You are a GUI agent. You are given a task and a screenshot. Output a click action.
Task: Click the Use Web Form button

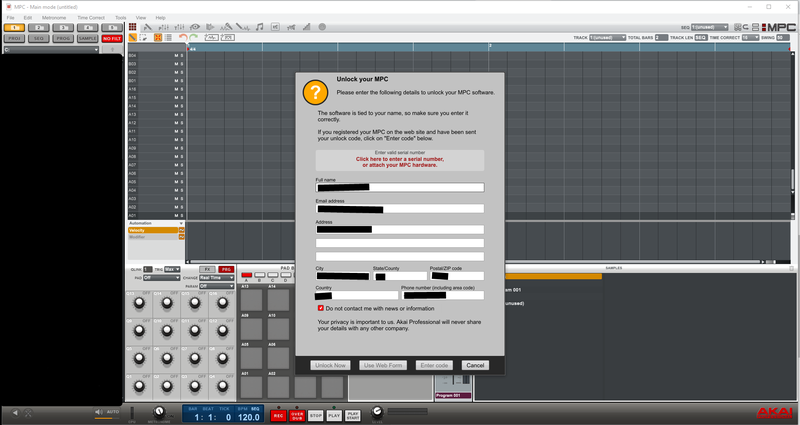[383, 365]
